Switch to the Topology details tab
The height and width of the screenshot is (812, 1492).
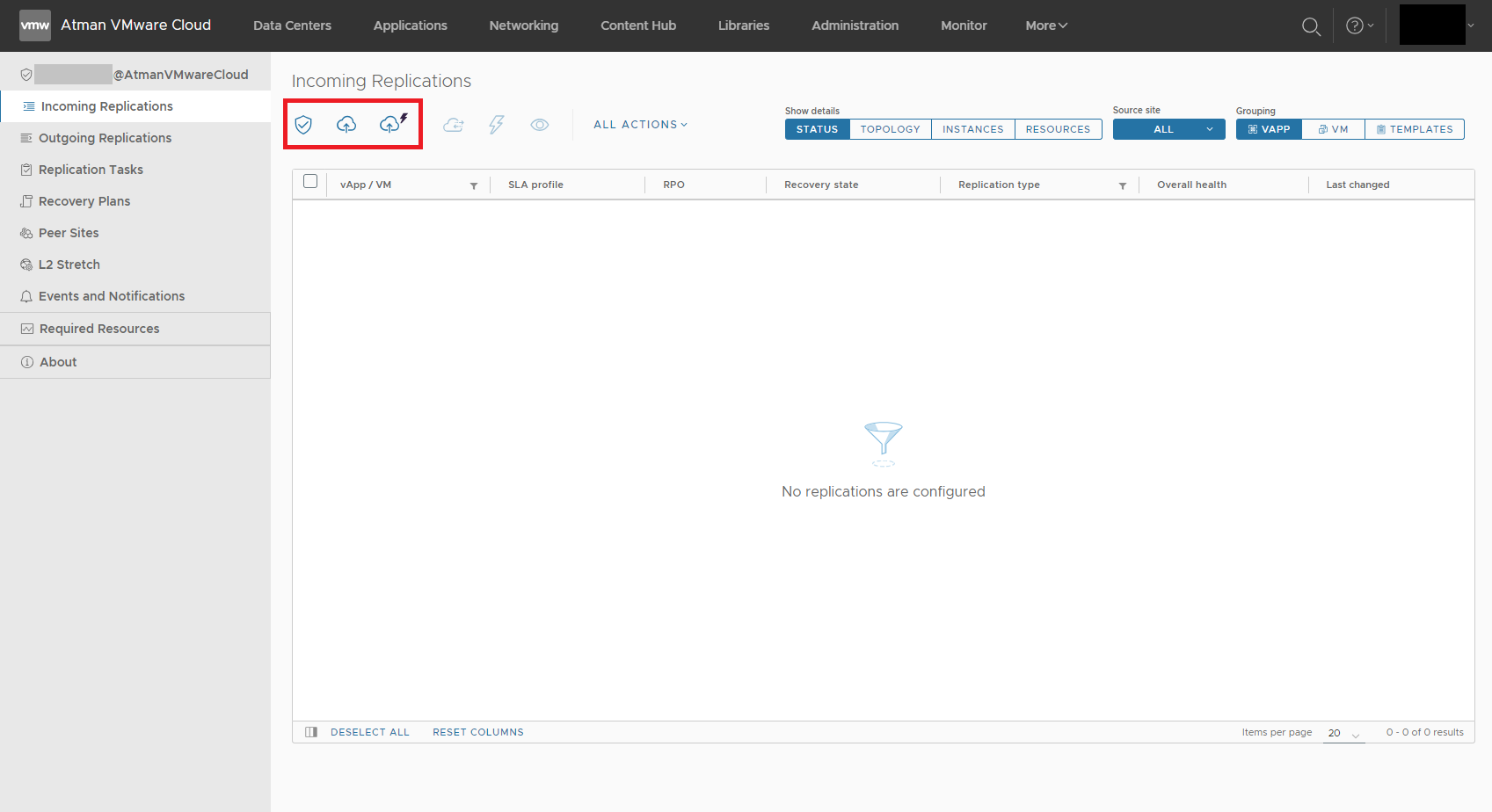pos(890,129)
